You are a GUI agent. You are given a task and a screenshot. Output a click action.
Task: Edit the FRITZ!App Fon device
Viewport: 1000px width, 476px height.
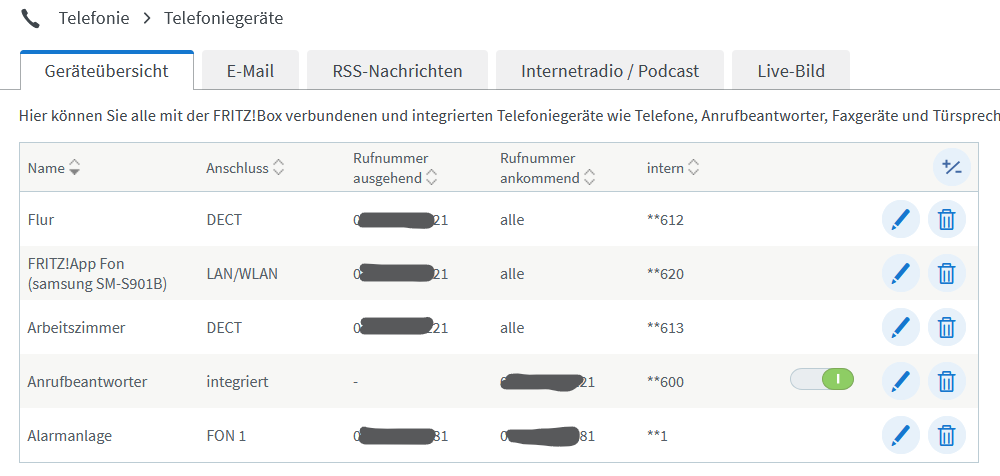click(x=900, y=273)
